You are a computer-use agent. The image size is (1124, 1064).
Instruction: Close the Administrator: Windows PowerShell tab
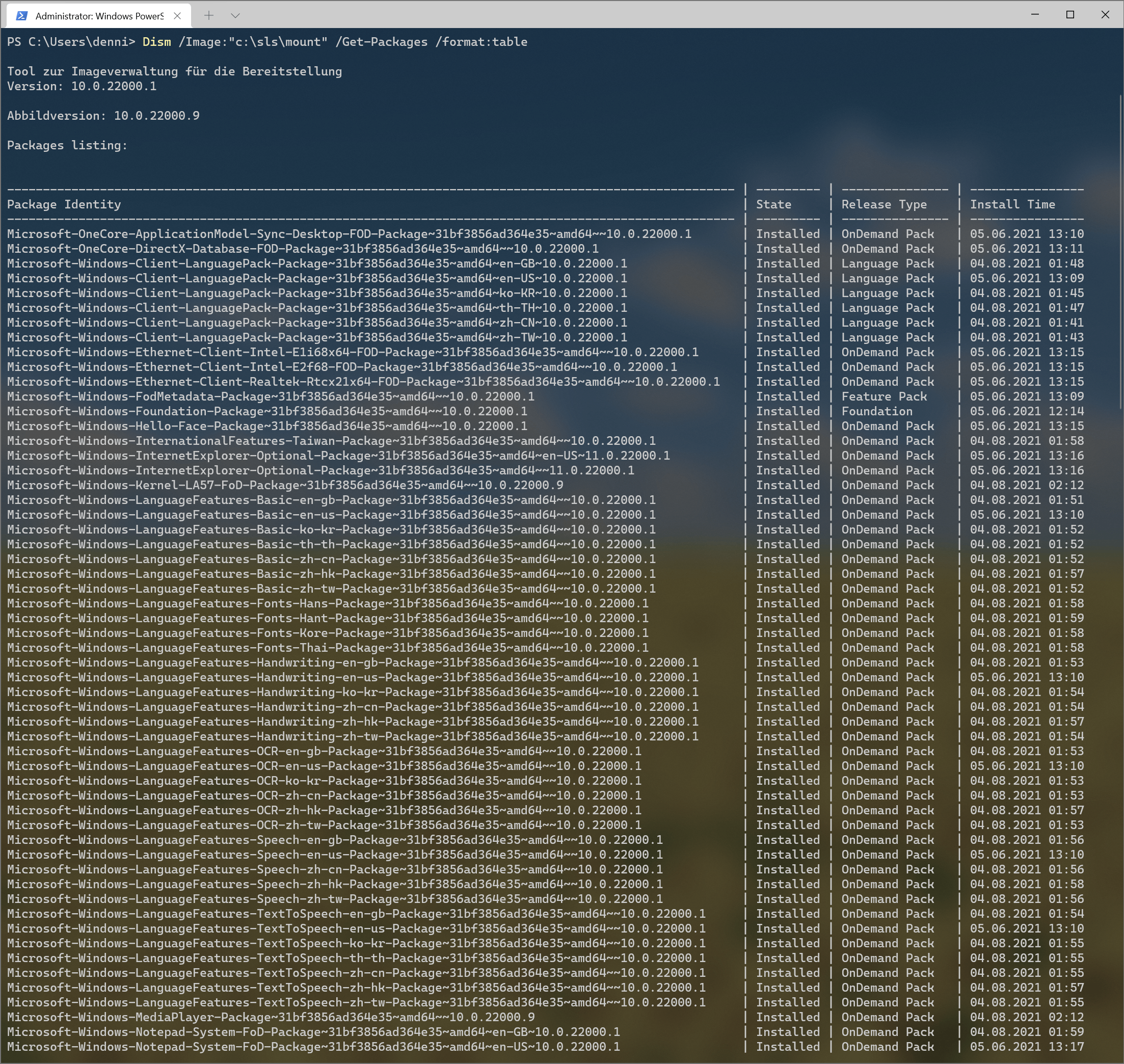pyautogui.click(x=177, y=16)
